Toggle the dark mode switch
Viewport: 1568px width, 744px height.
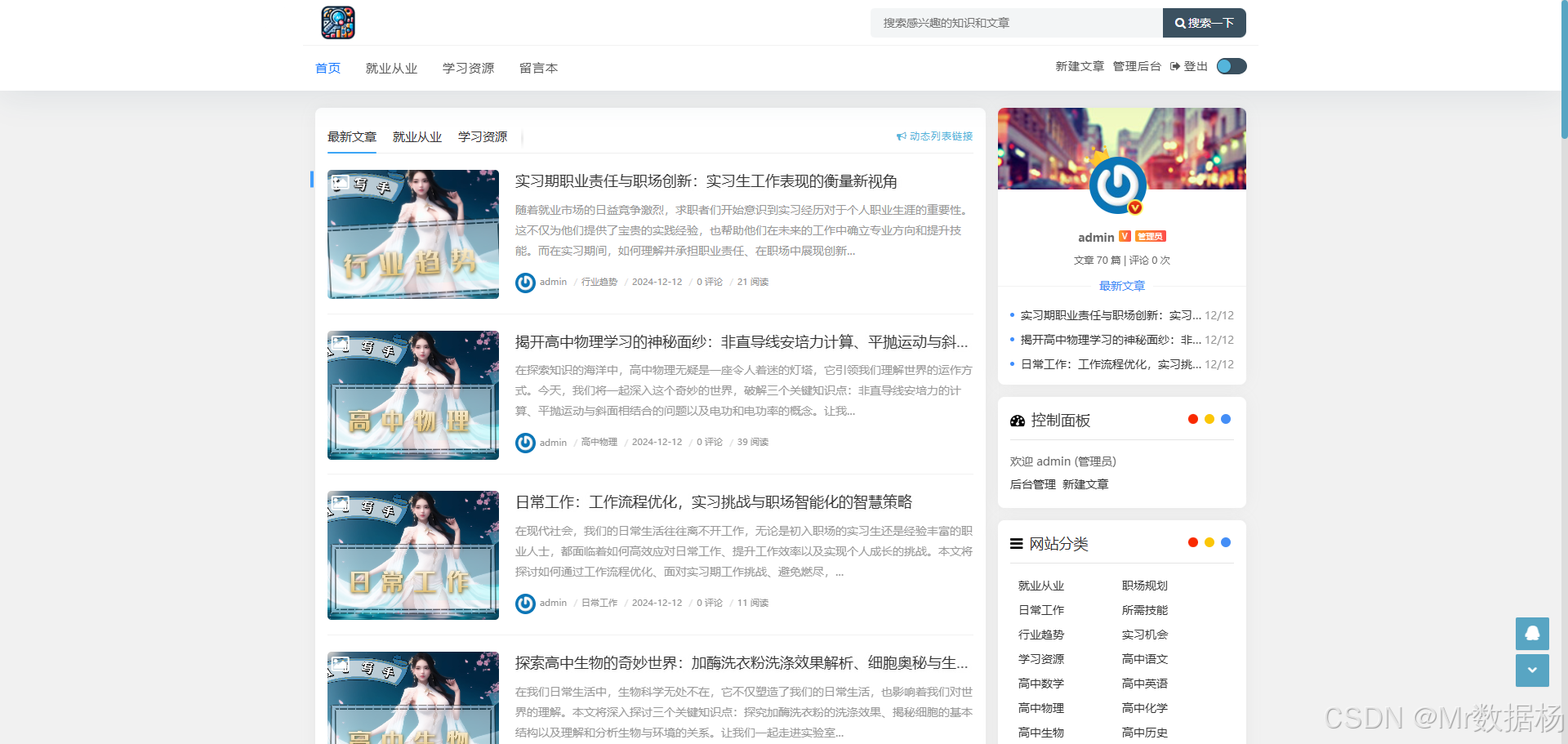(1232, 66)
